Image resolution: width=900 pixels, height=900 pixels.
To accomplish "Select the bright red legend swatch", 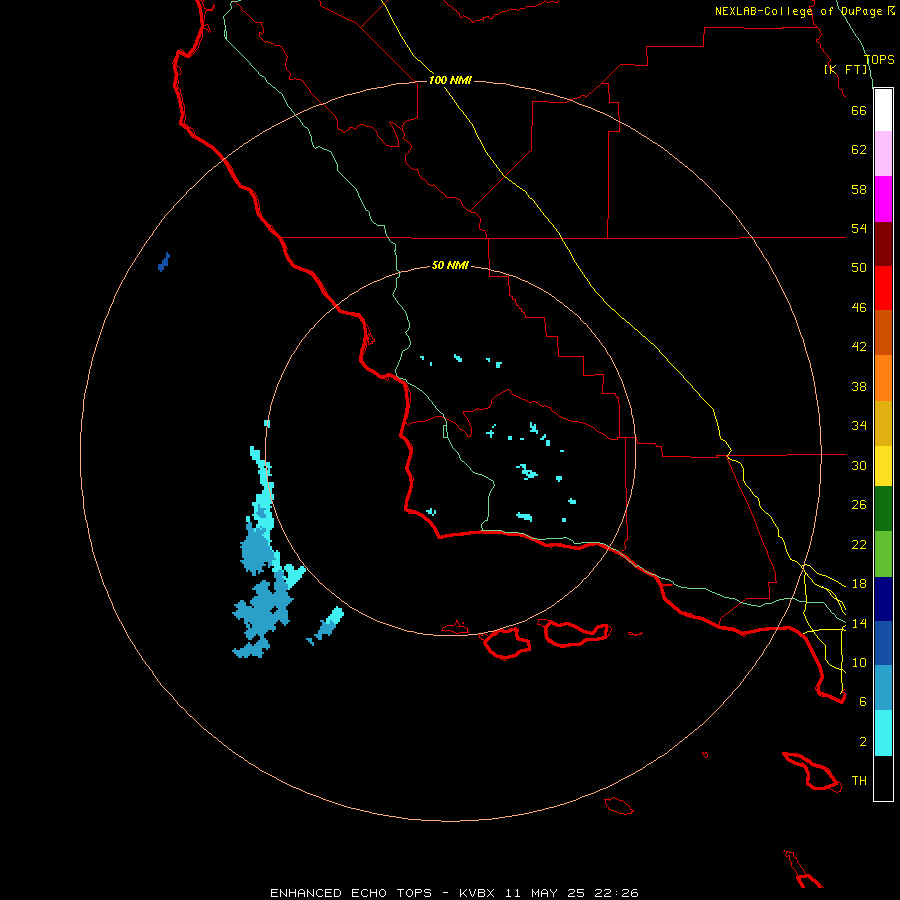I will (x=883, y=288).
